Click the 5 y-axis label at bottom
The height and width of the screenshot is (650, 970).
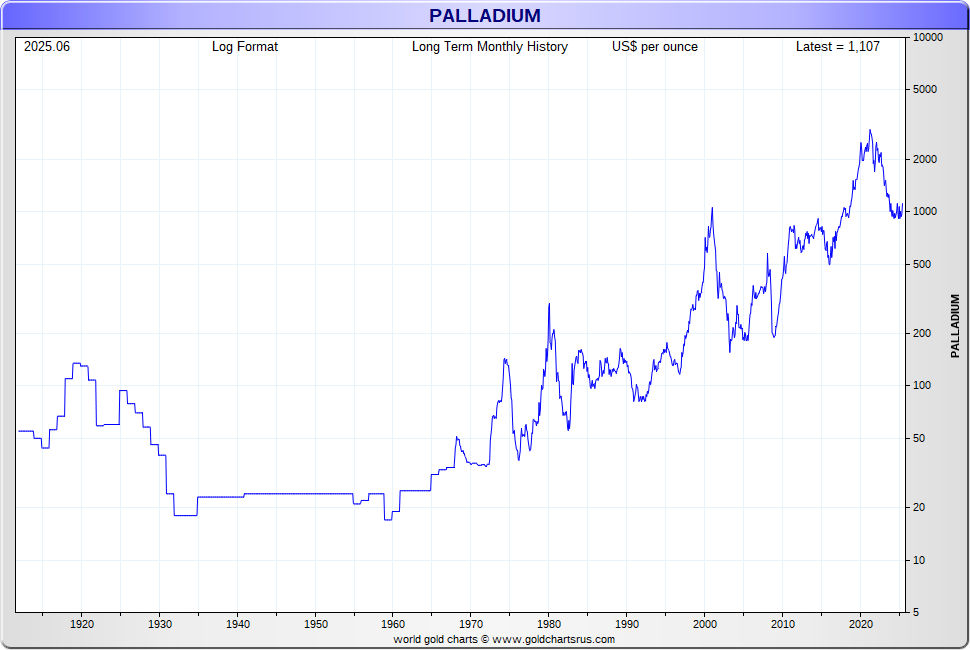coord(916,612)
